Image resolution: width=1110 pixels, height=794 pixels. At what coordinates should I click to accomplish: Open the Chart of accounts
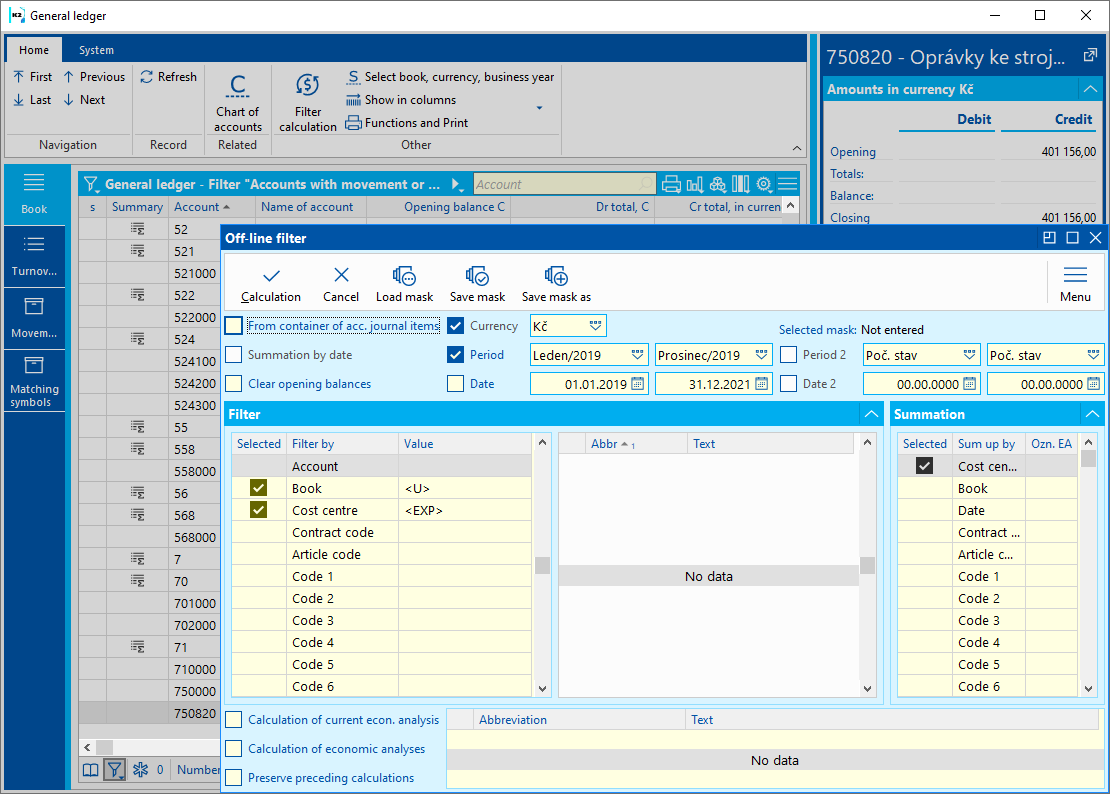point(238,103)
